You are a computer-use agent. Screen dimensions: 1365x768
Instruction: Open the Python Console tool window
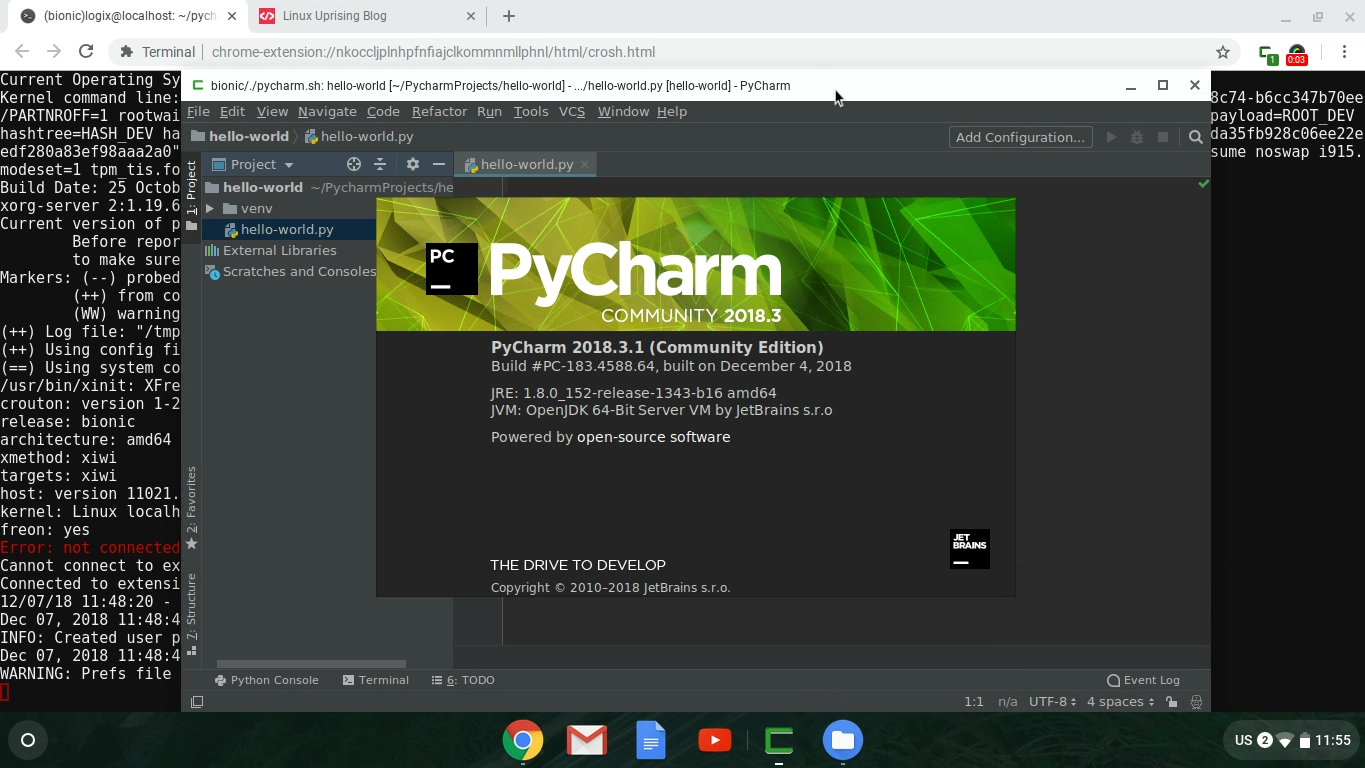pyautogui.click(x=267, y=680)
